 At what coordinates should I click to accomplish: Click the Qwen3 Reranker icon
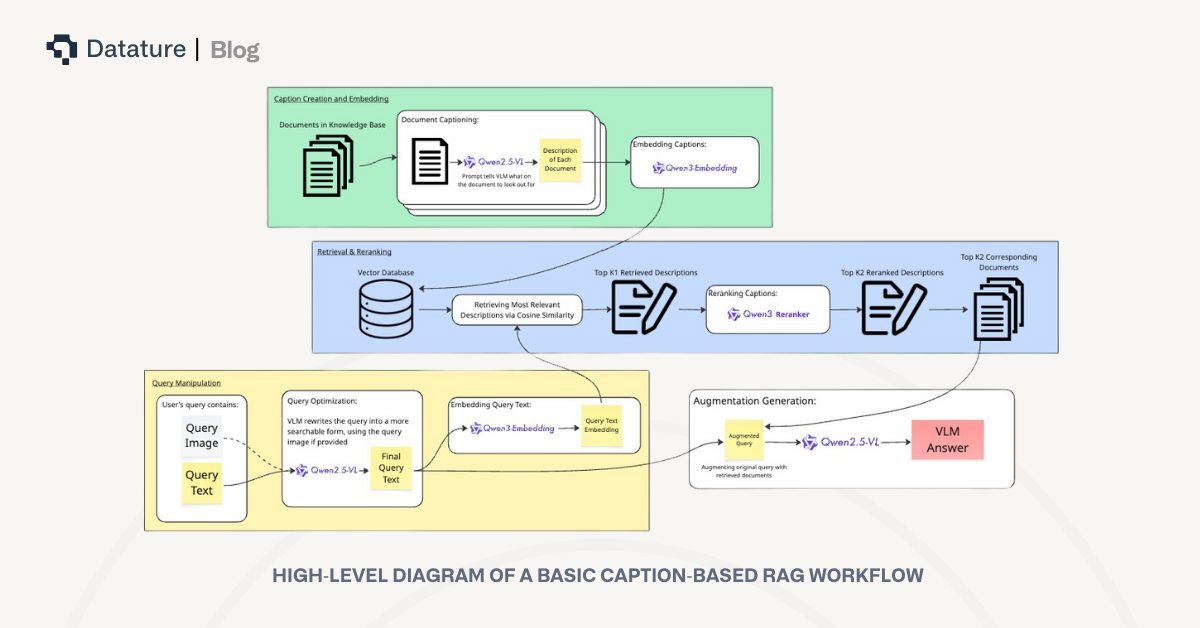[x=733, y=312]
